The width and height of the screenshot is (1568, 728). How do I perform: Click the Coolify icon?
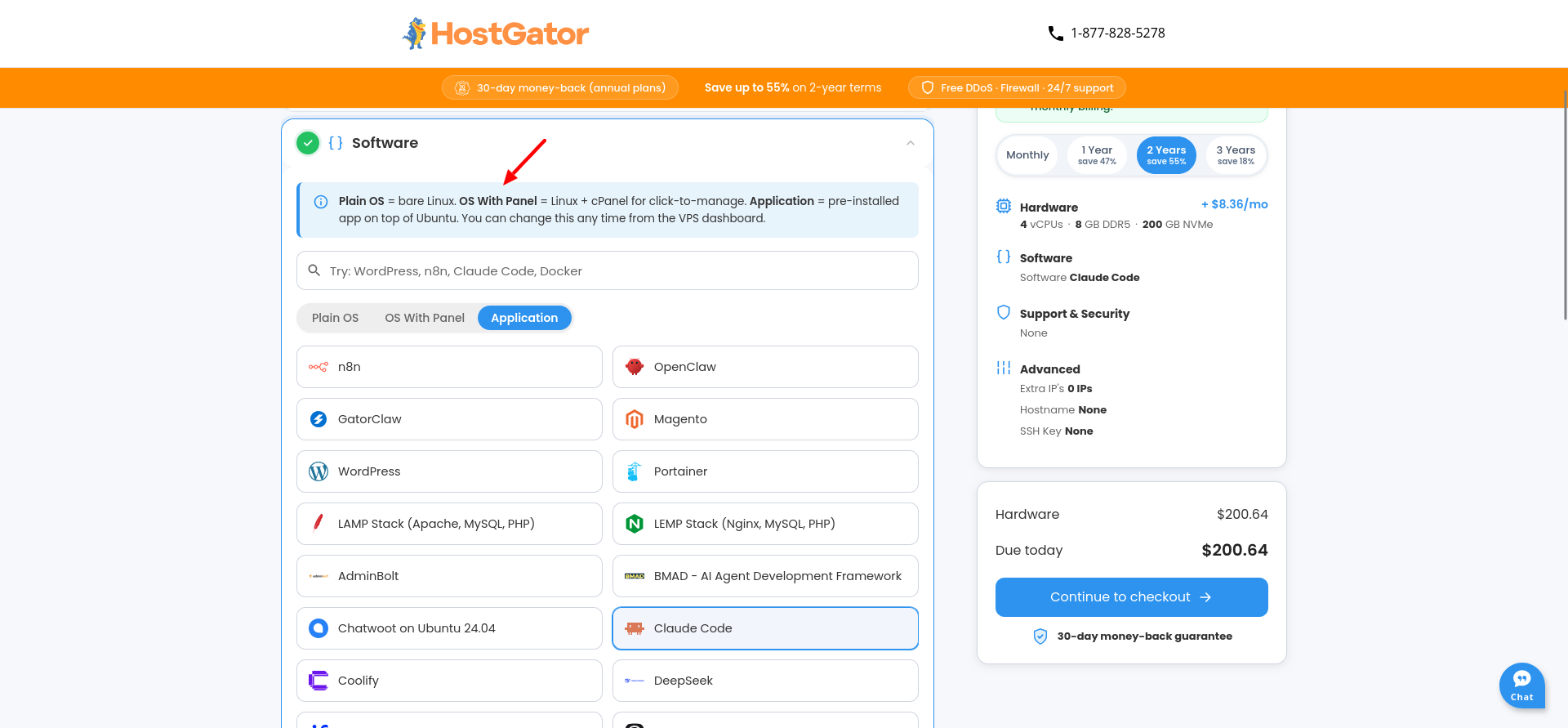(318, 681)
